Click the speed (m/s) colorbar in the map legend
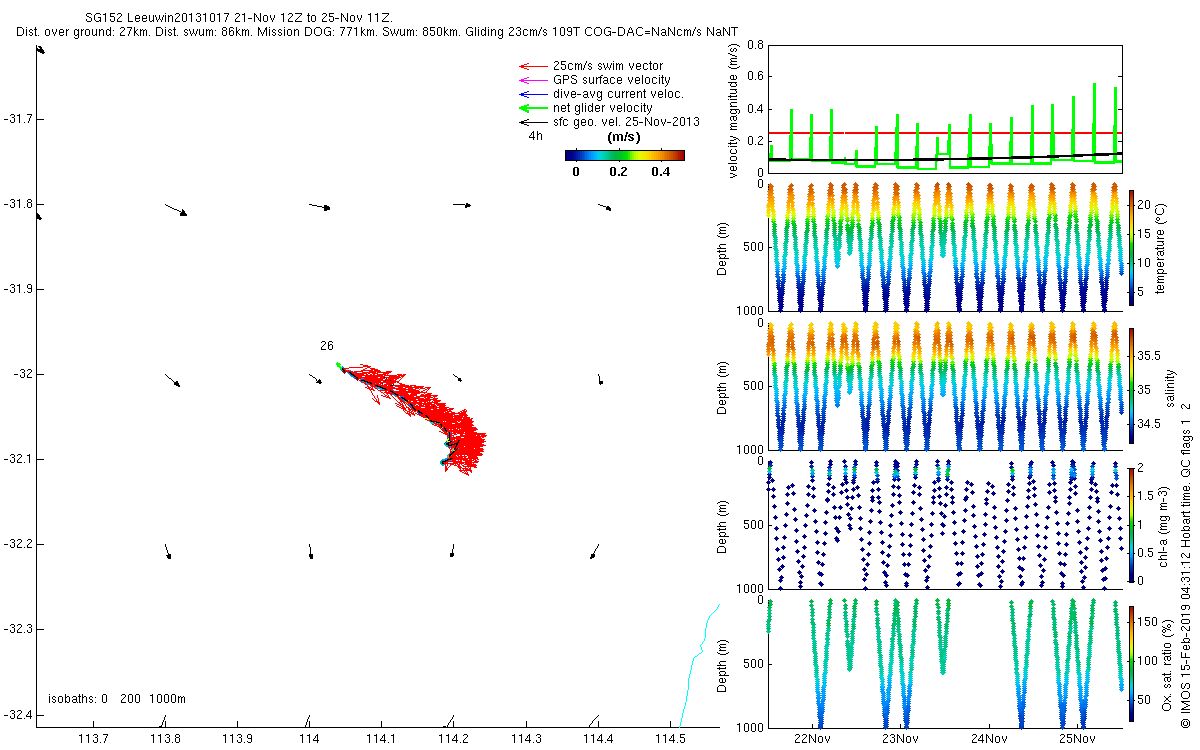1200x750 pixels. point(624,155)
